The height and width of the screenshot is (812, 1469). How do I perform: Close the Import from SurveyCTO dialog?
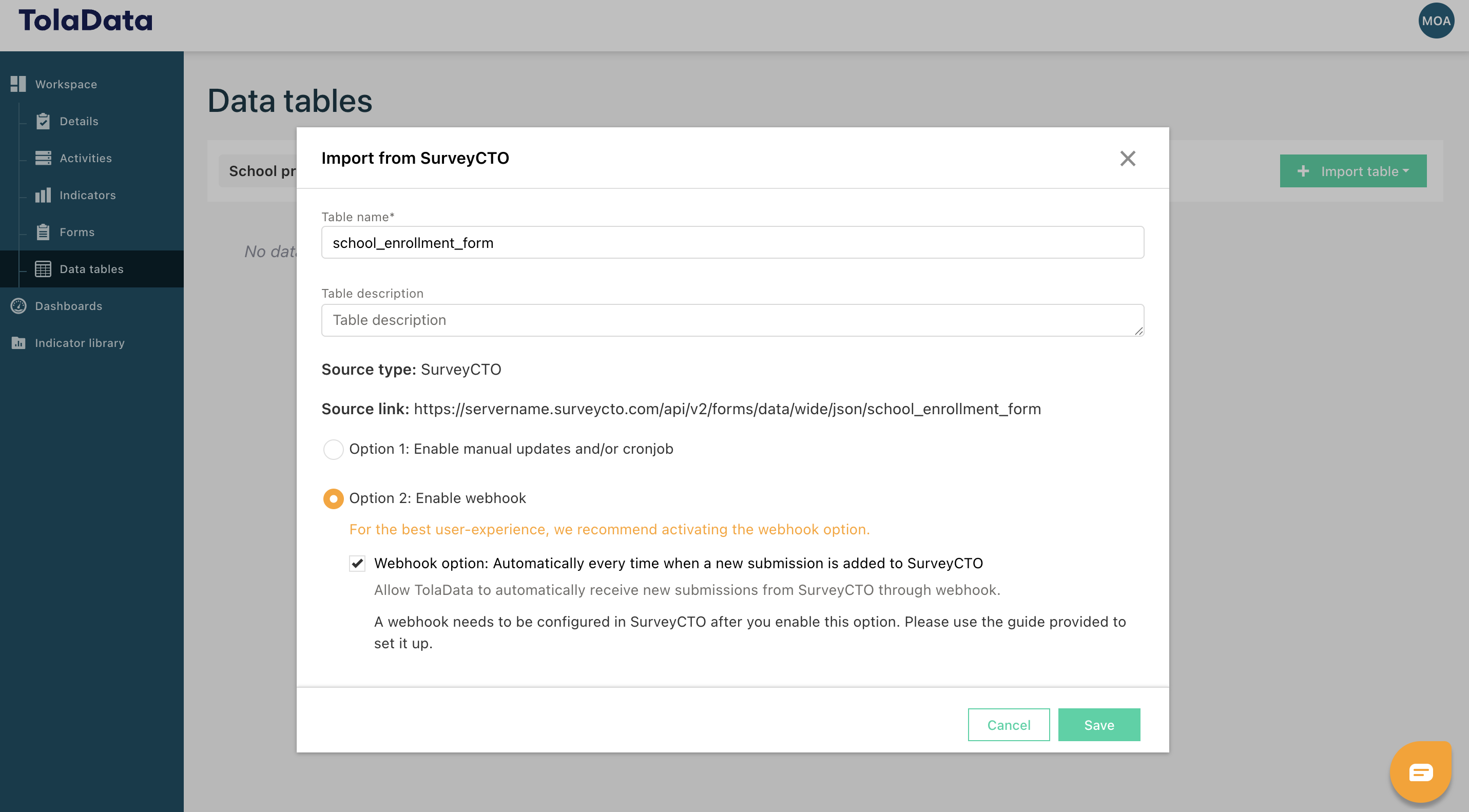pos(1127,158)
